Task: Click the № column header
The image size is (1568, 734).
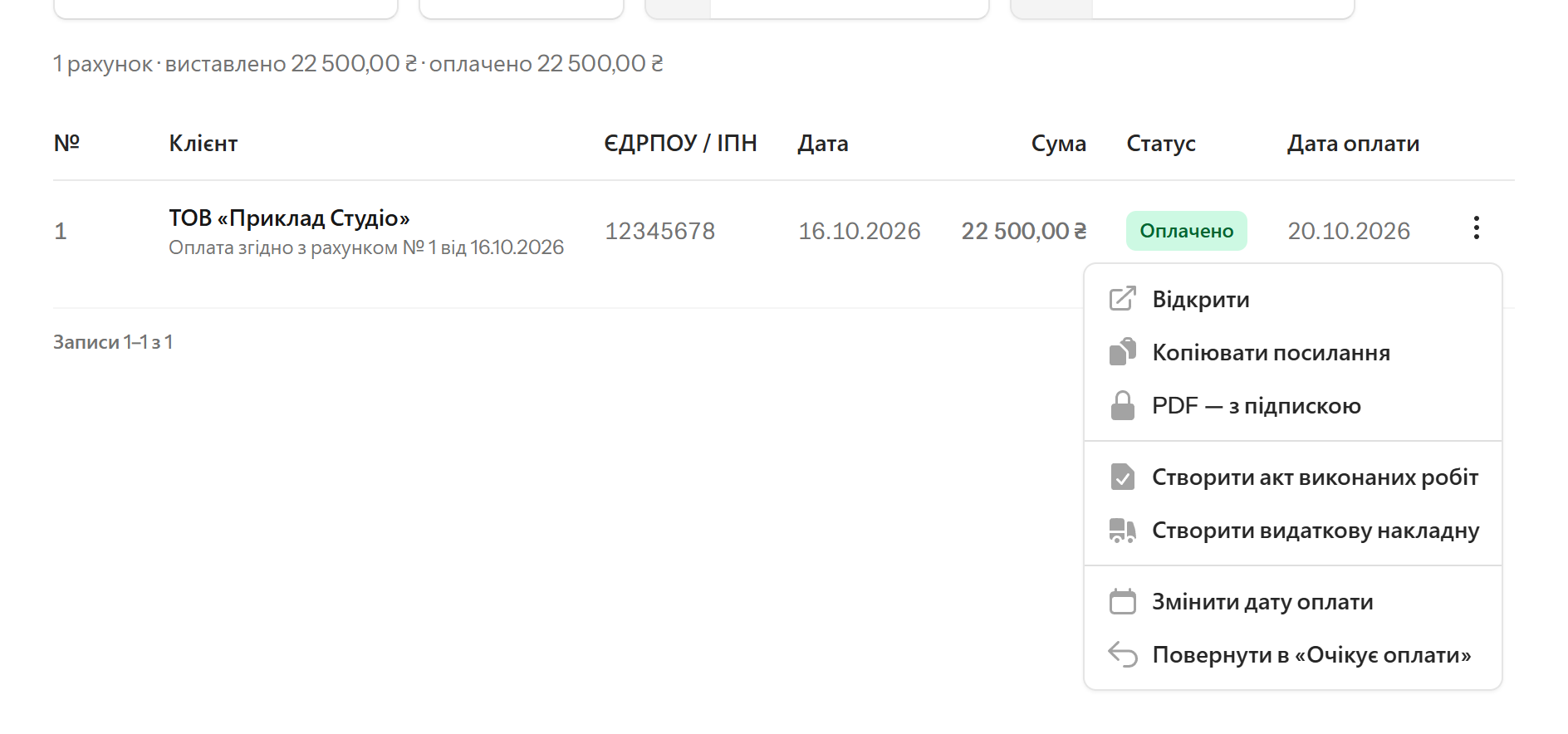Action: click(66, 143)
